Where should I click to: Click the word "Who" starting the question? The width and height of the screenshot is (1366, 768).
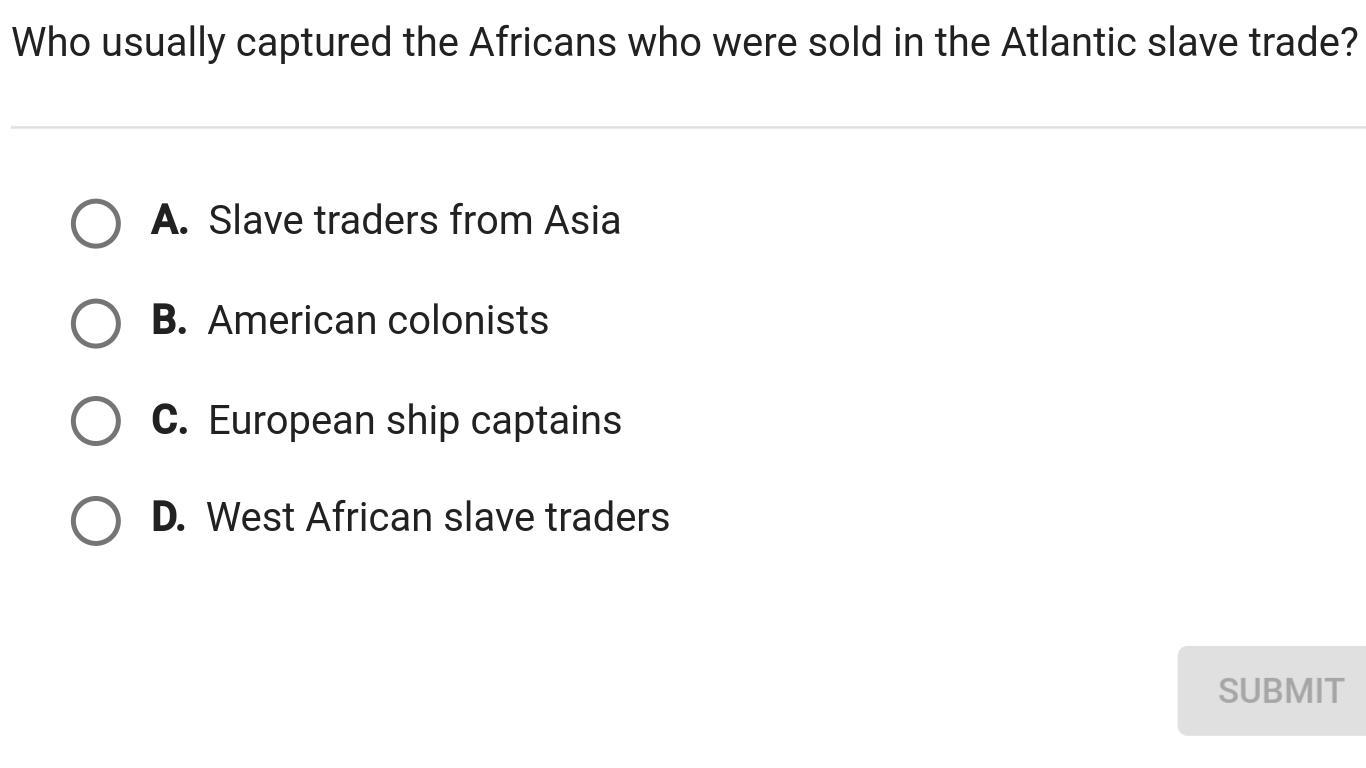[x=51, y=43]
